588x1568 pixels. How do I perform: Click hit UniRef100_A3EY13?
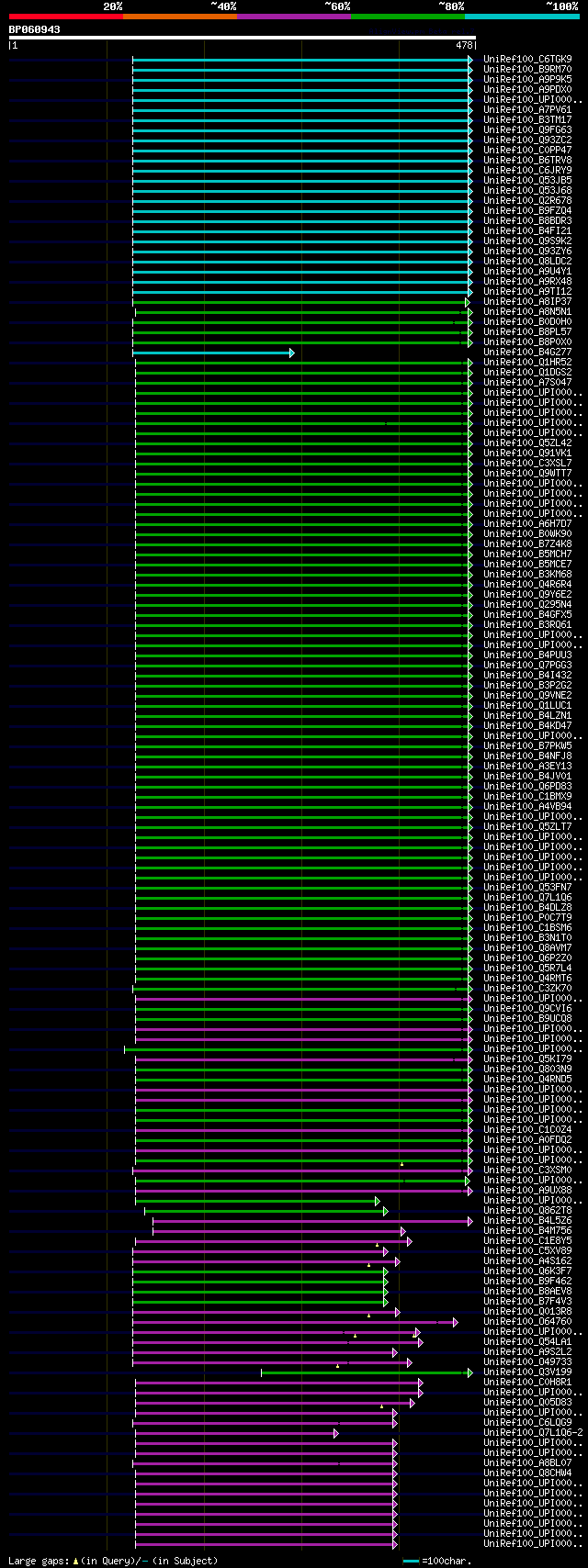[527, 766]
